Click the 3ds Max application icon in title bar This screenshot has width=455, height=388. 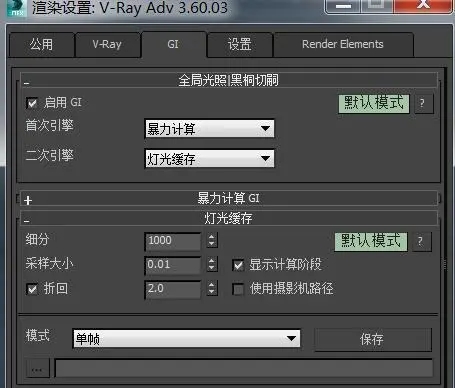point(17,7)
